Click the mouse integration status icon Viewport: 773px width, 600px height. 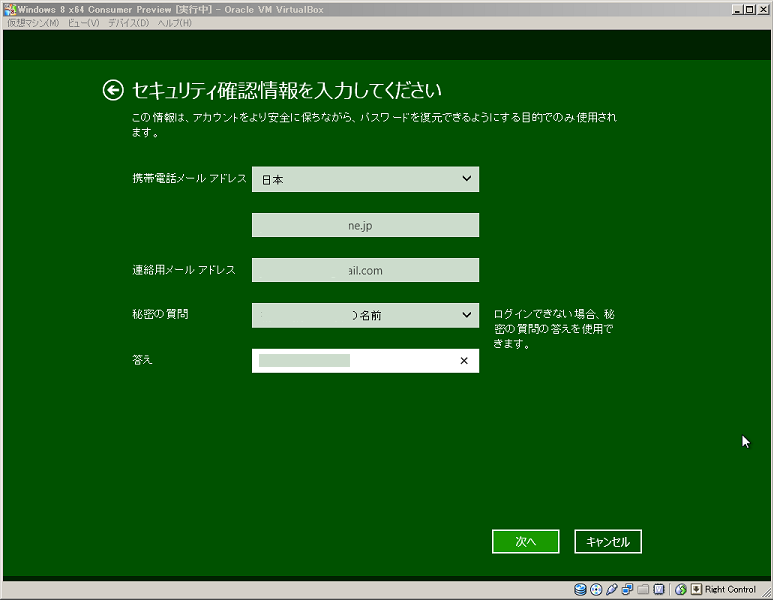click(681, 589)
